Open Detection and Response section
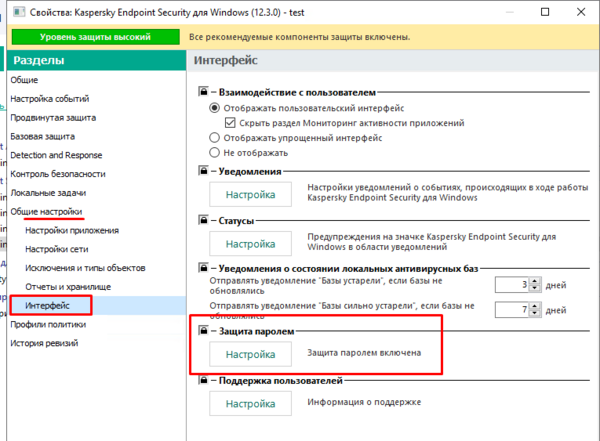 56,155
